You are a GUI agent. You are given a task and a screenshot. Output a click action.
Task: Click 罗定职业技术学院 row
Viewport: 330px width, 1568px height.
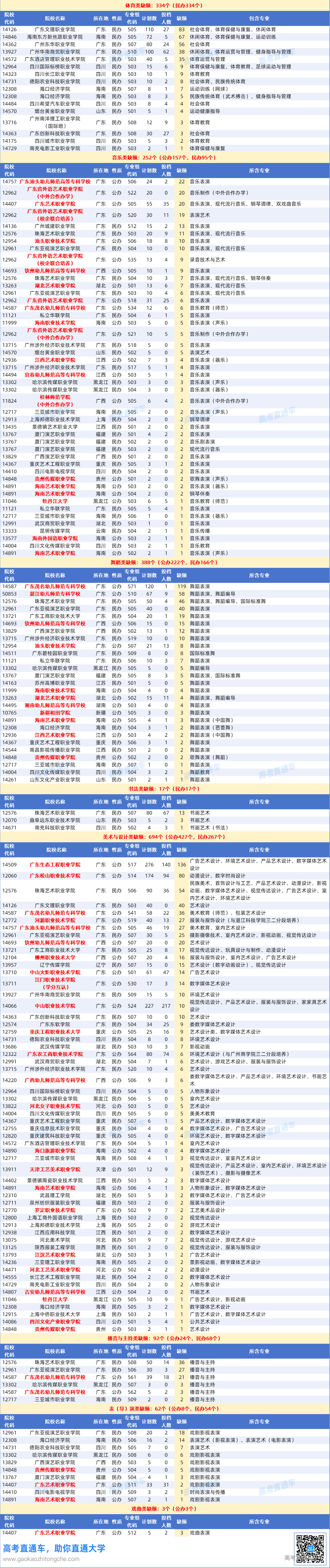tap(164, 1210)
